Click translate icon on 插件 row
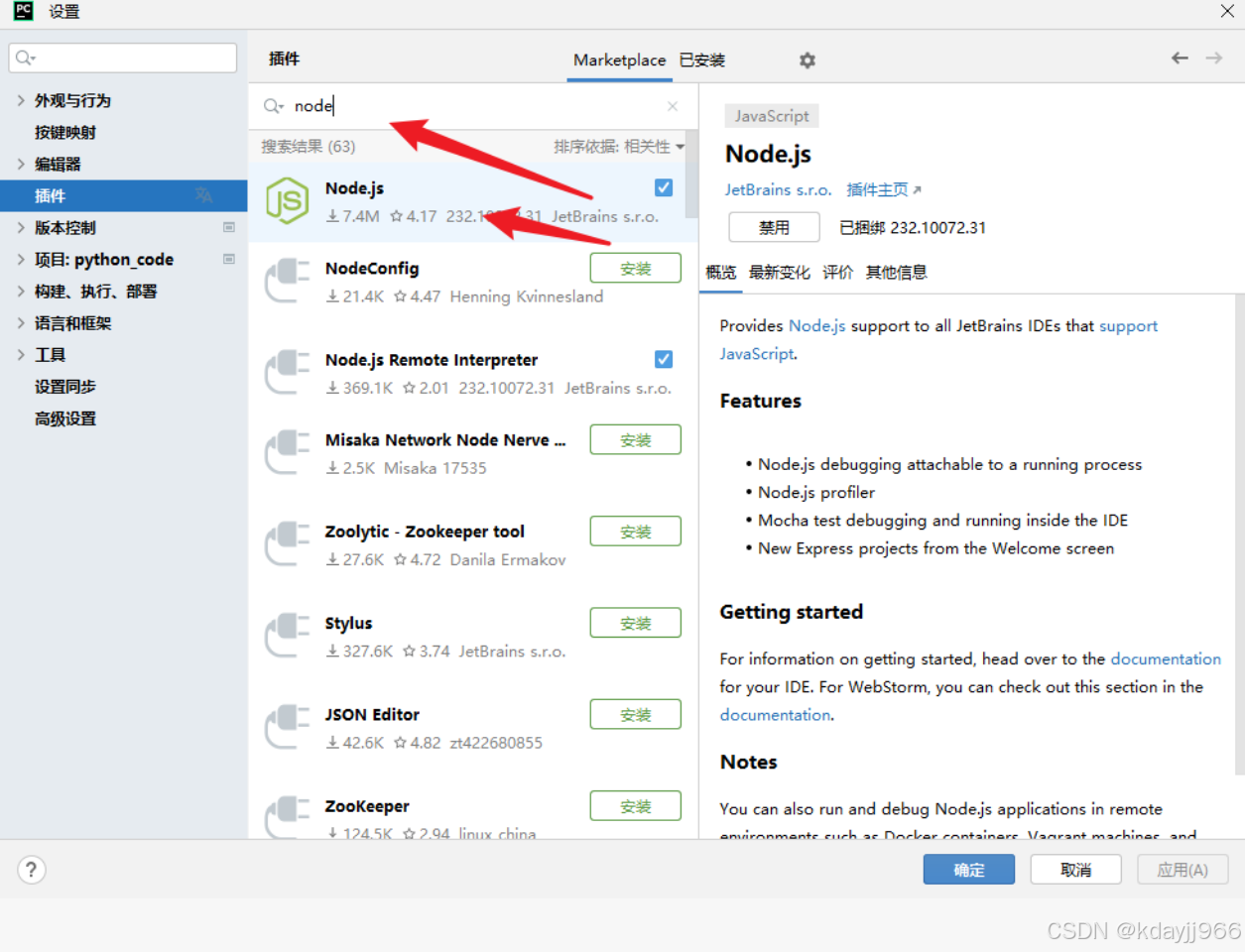This screenshot has height=952, width=1245. point(203,194)
